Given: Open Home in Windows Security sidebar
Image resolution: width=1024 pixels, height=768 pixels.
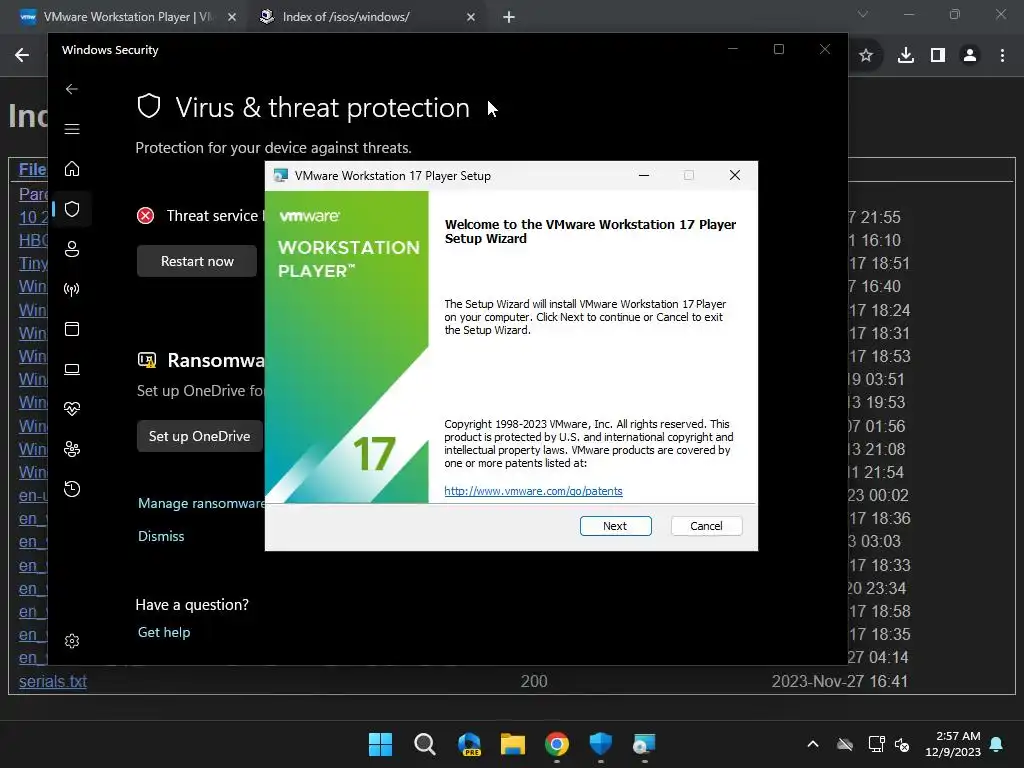Looking at the screenshot, I should coord(72,169).
